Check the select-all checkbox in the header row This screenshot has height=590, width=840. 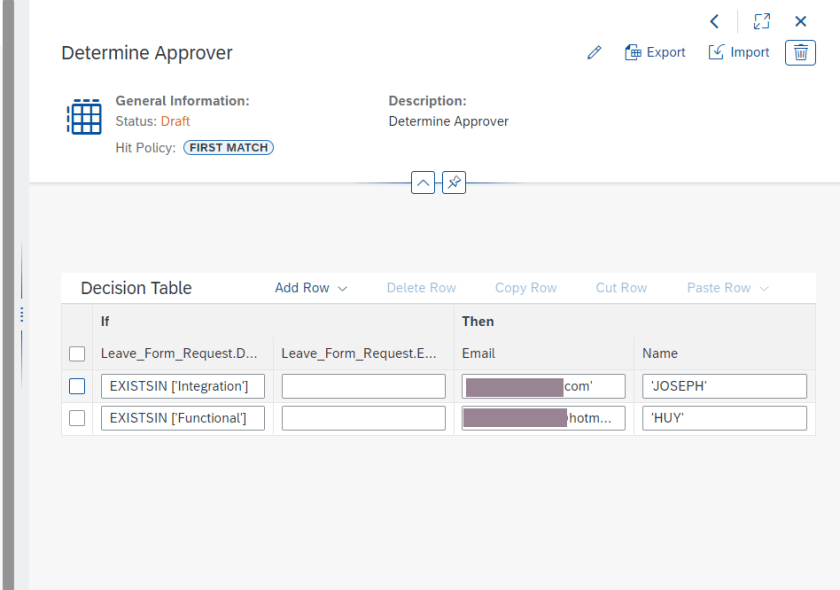pyautogui.click(x=77, y=353)
